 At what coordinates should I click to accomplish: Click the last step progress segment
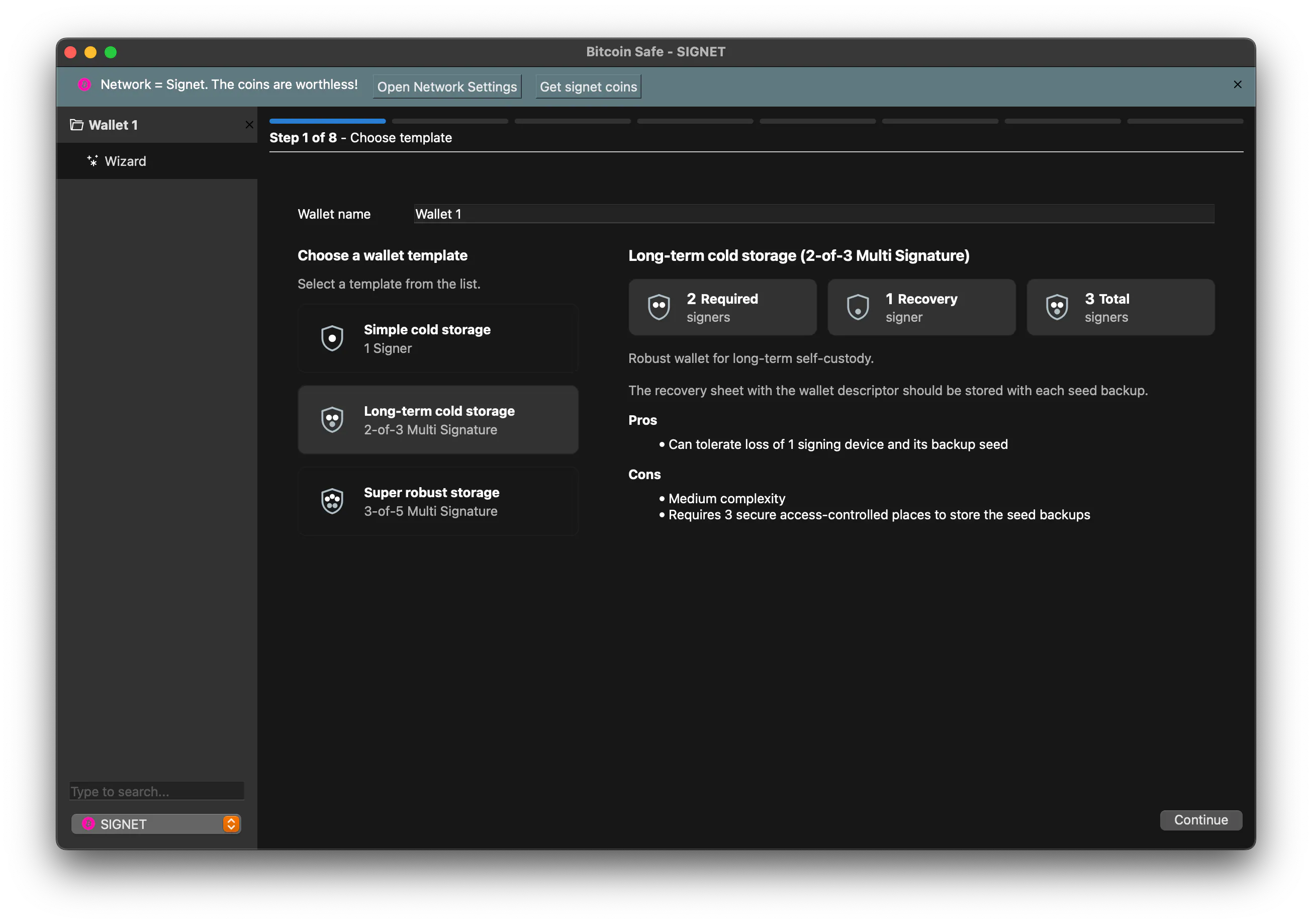click(1185, 121)
